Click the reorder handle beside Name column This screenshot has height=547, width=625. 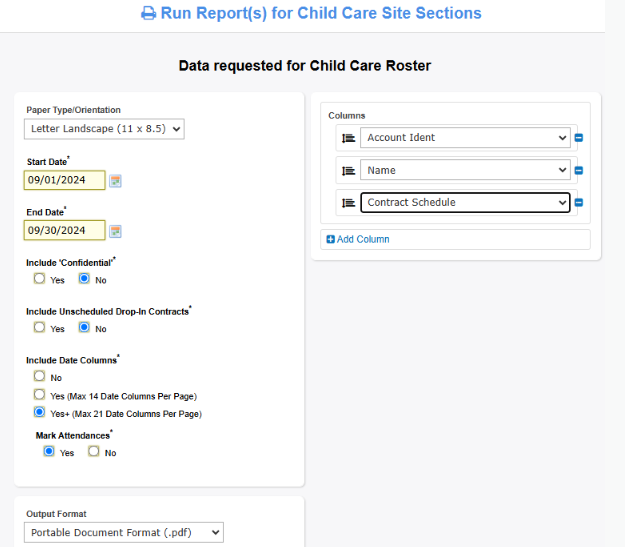coord(348,171)
